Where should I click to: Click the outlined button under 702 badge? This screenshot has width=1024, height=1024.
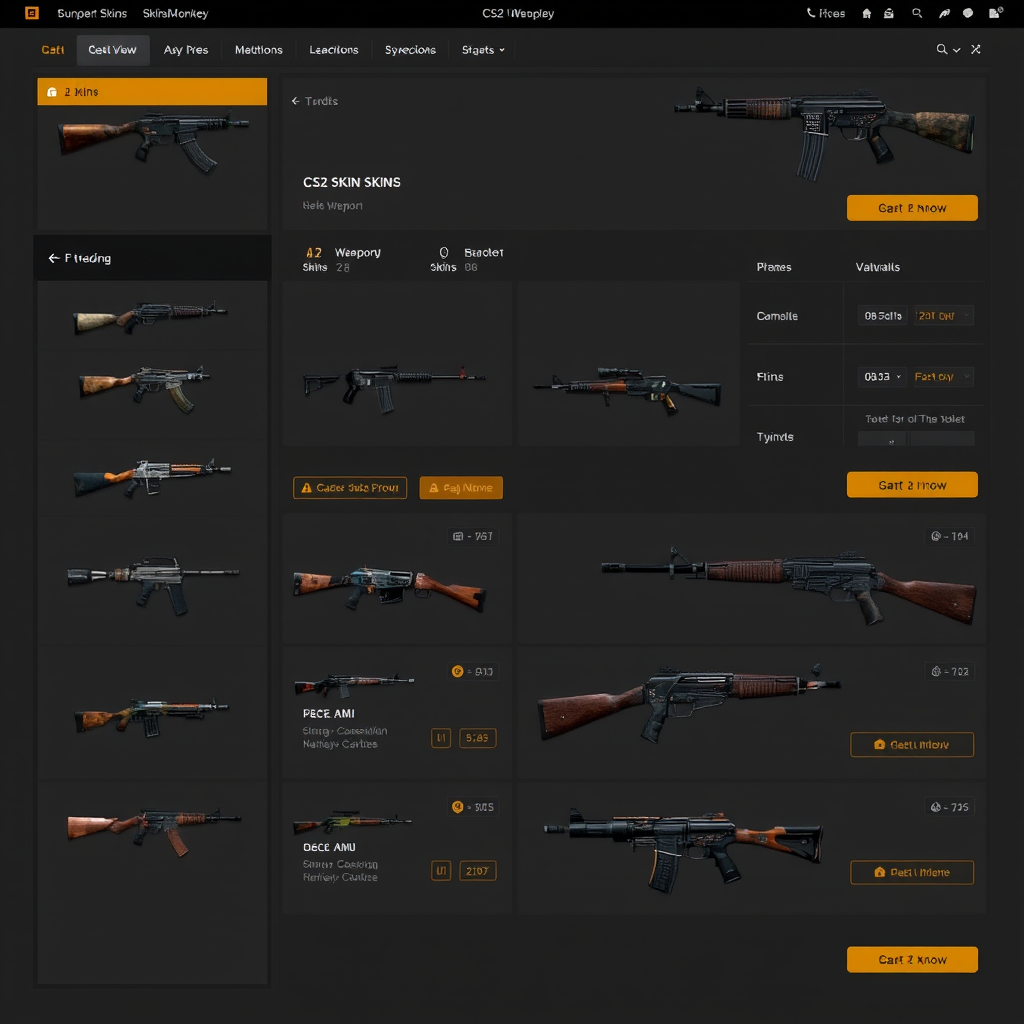pos(912,744)
